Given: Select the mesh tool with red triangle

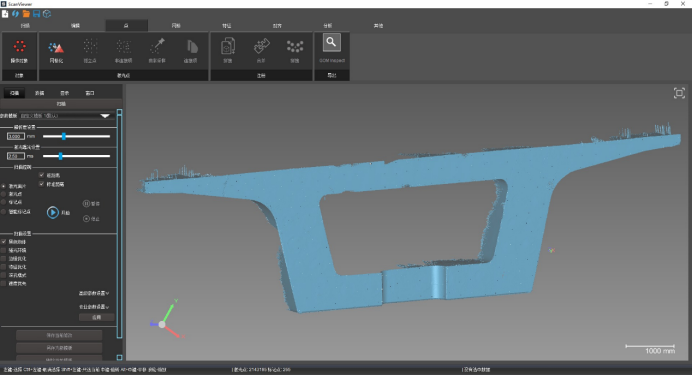Looking at the screenshot, I should [x=56, y=47].
